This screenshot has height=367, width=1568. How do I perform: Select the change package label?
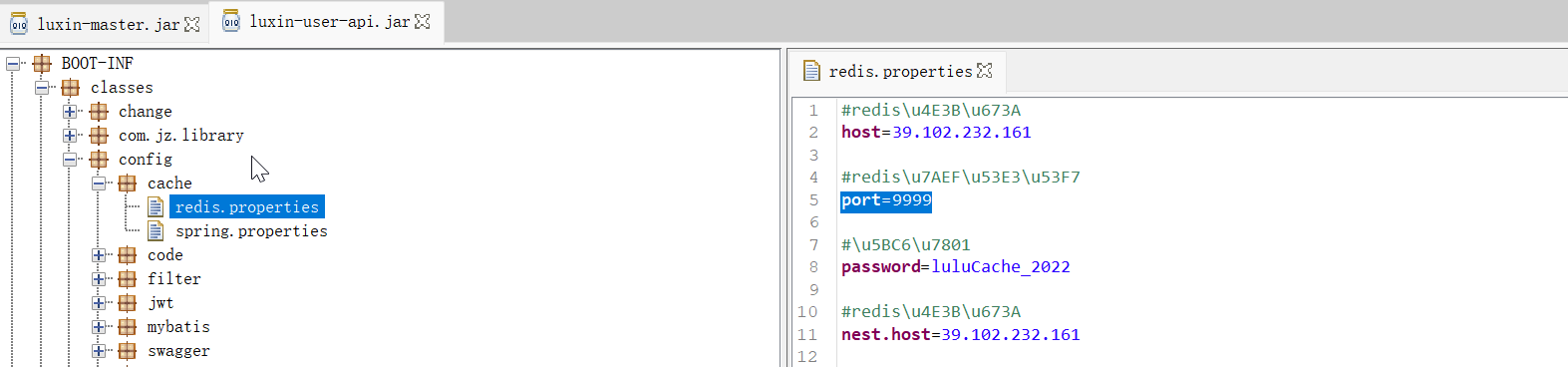click(x=146, y=112)
